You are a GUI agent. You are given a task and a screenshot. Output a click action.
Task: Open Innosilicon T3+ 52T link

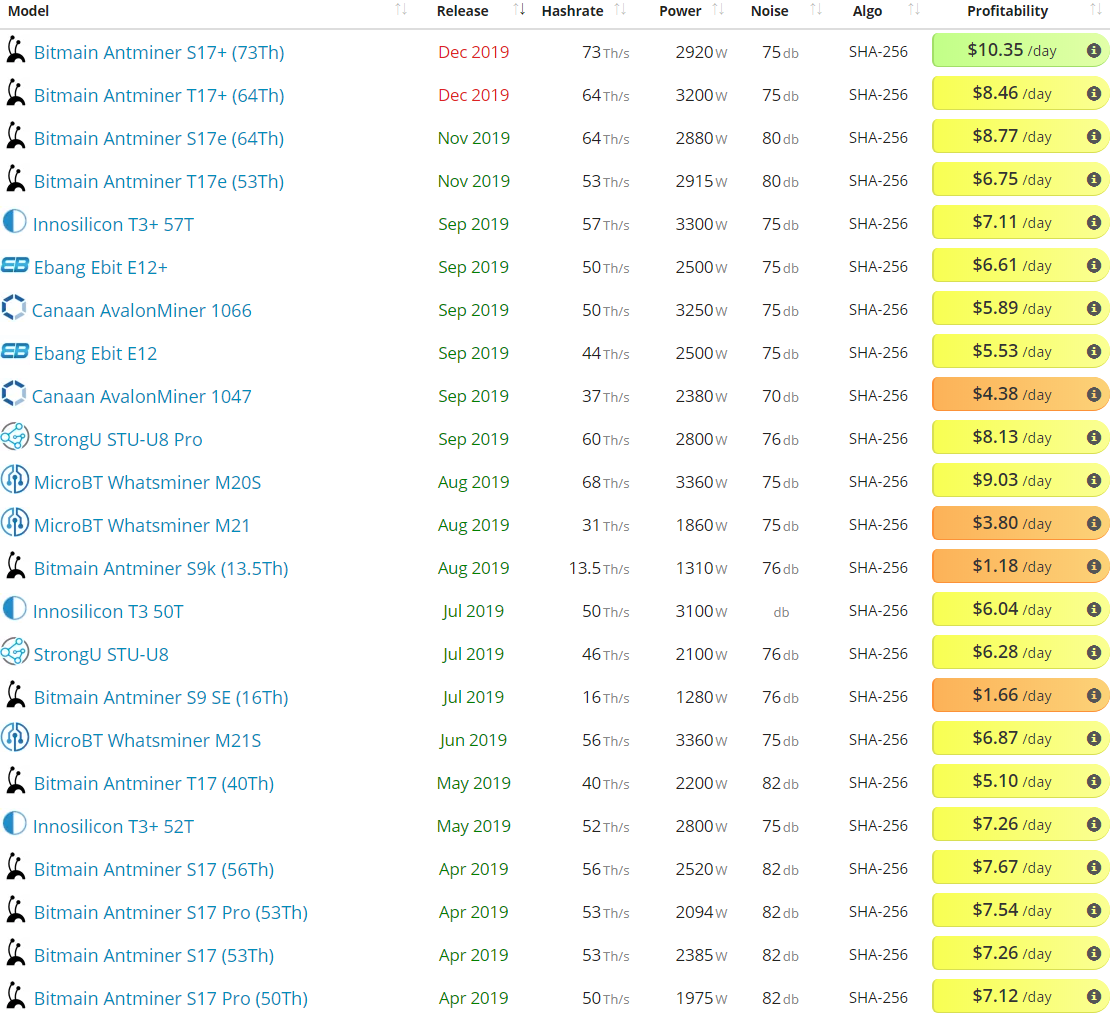coord(113,826)
